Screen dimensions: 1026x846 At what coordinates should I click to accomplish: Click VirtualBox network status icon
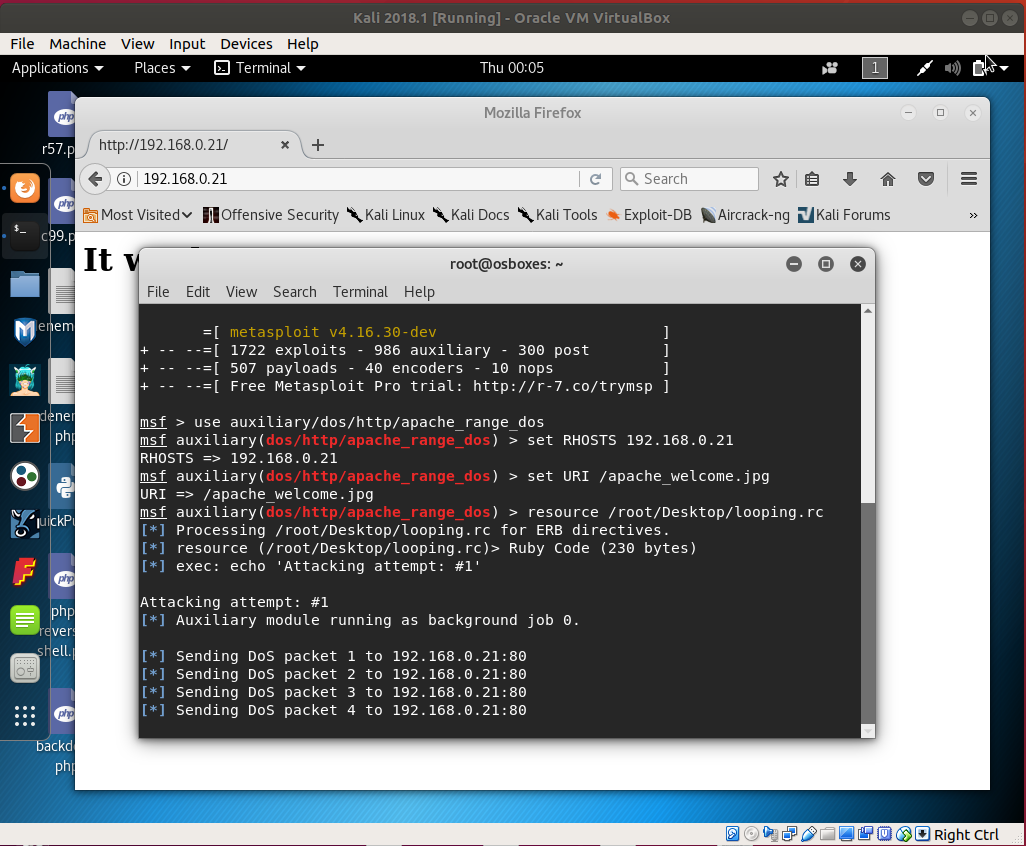[x=789, y=834]
